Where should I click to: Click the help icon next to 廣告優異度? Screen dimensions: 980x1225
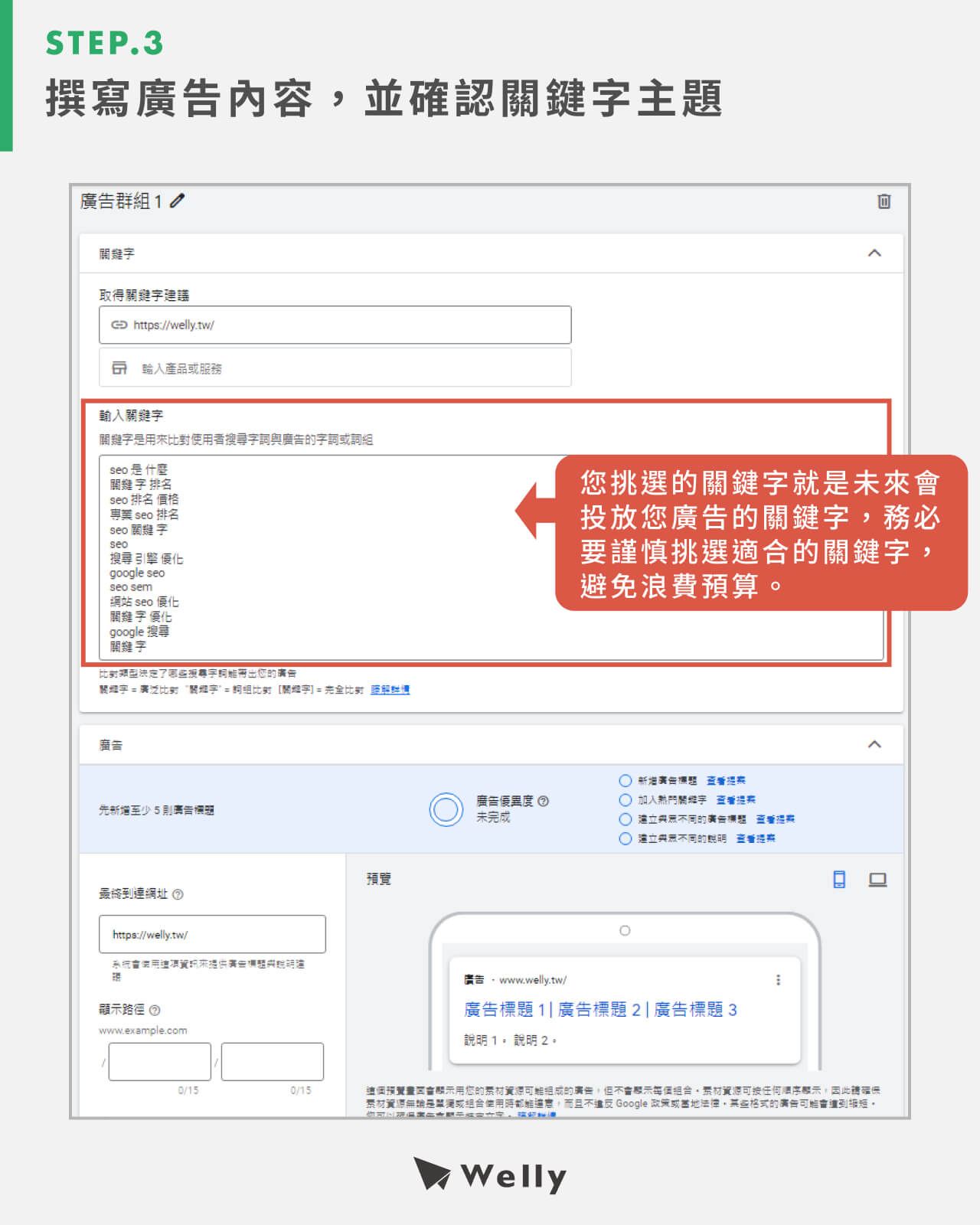coord(544,801)
